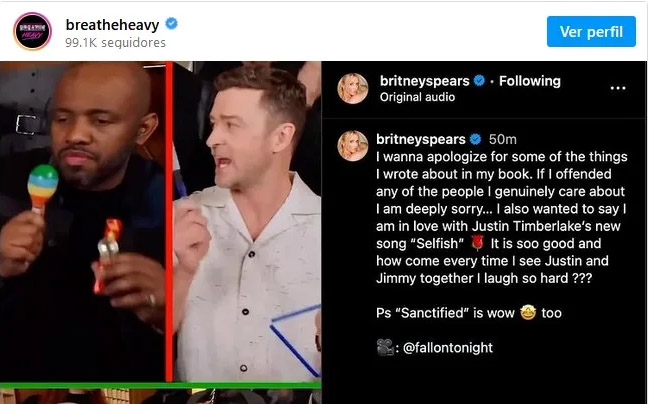View the 99.1K seguidores count
649x404 pixels.
[x=115, y=43]
